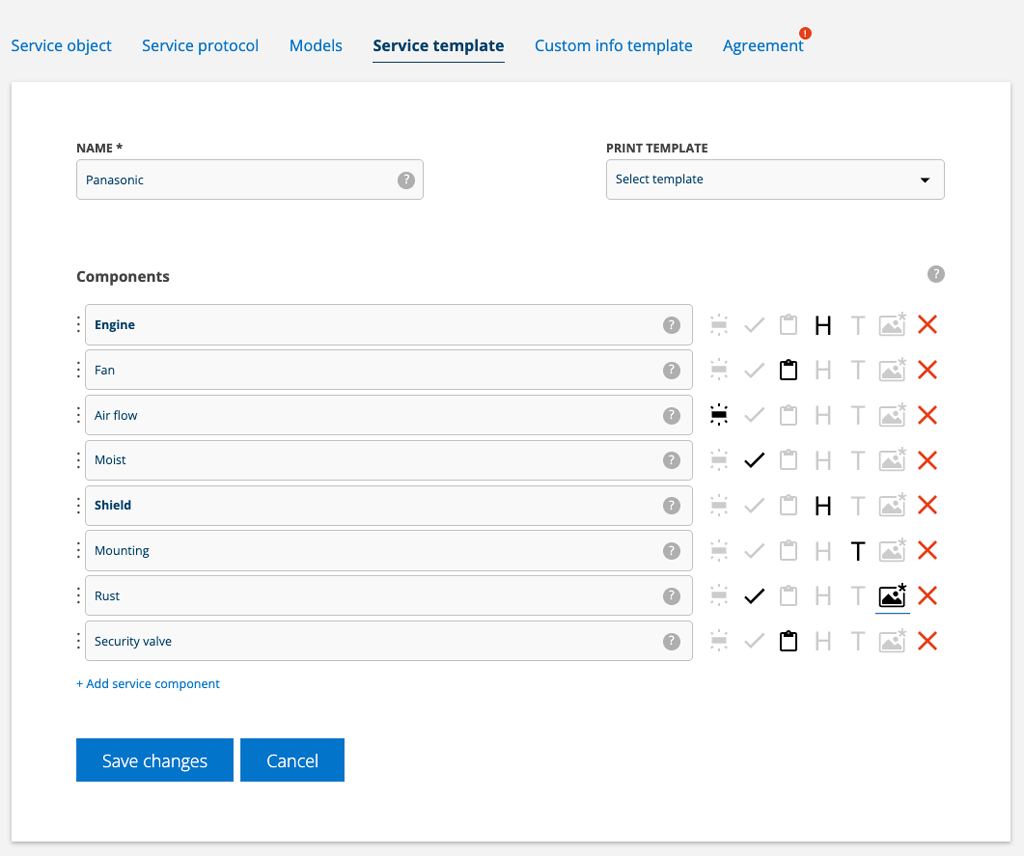The width and height of the screenshot is (1024, 856).
Task: Open the Service object tab
Action: click(x=61, y=46)
